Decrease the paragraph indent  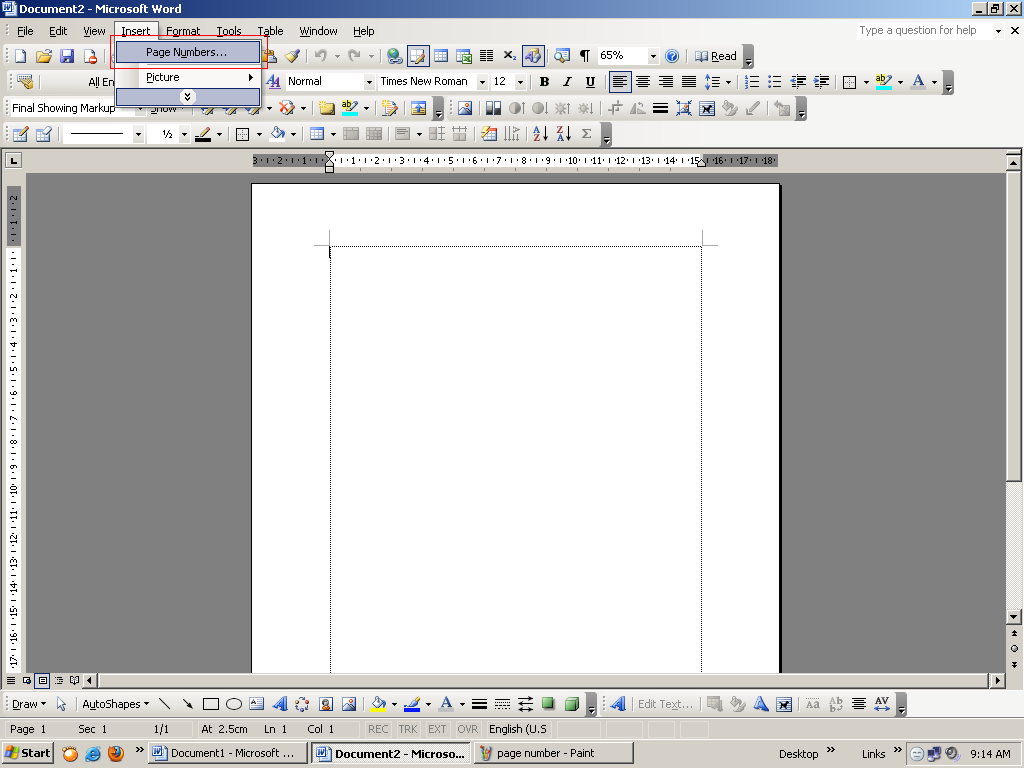[798, 82]
